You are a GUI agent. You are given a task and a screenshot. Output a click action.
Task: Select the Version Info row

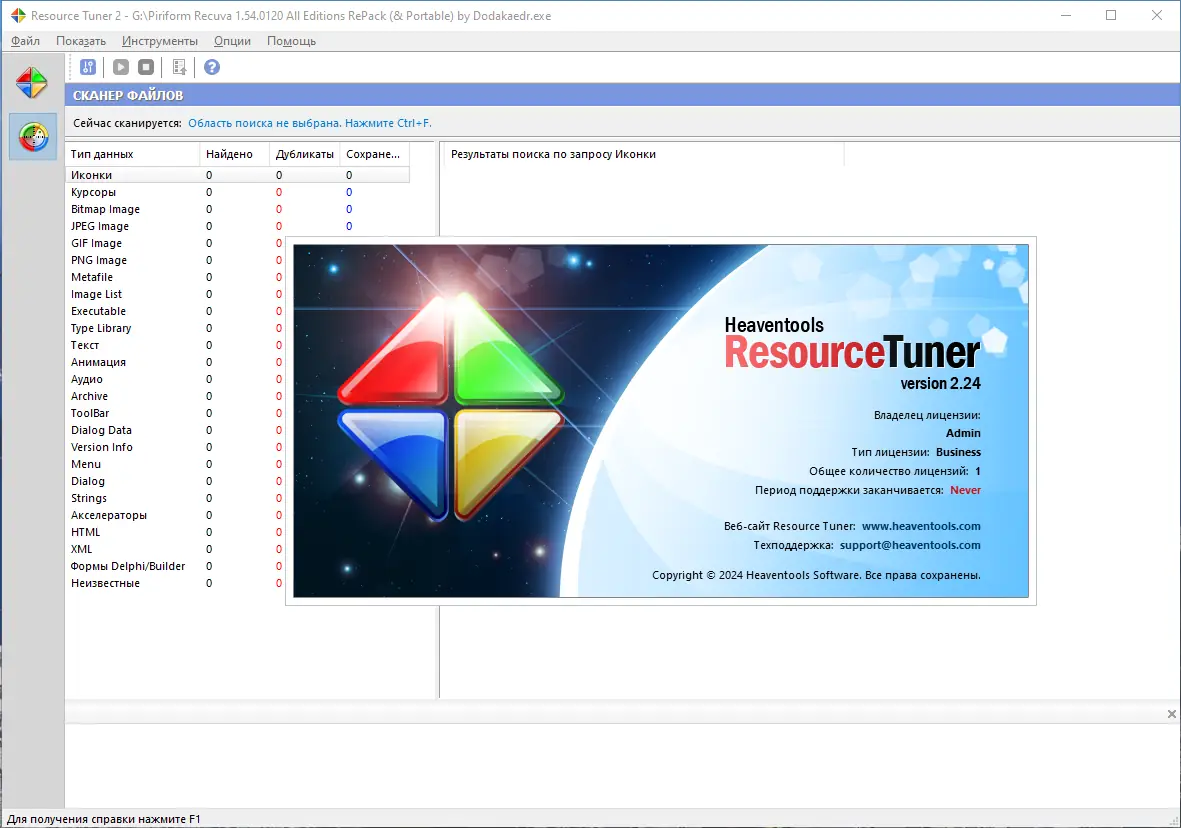tap(175, 448)
